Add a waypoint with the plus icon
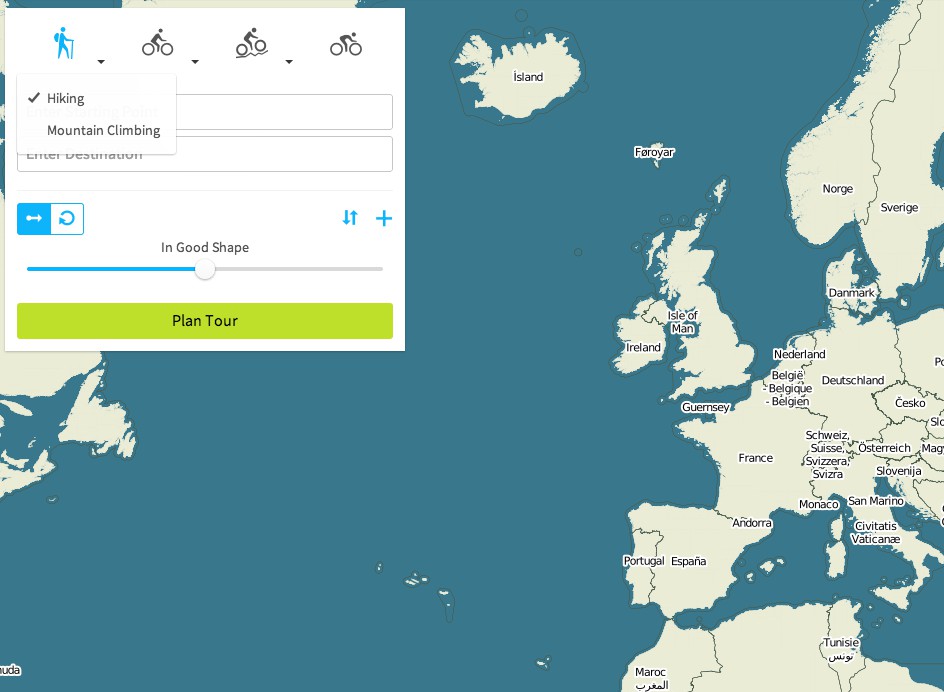The width and height of the screenshot is (944, 692). [x=384, y=218]
